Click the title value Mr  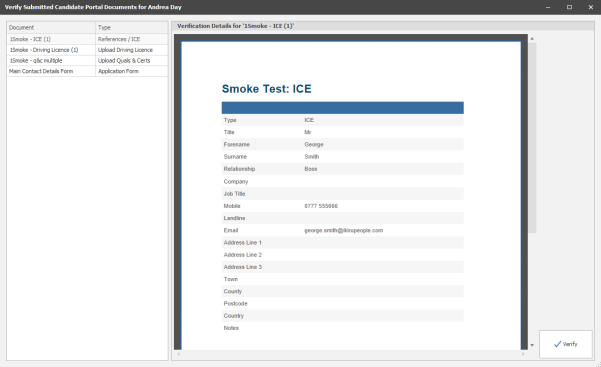coord(308,132)
